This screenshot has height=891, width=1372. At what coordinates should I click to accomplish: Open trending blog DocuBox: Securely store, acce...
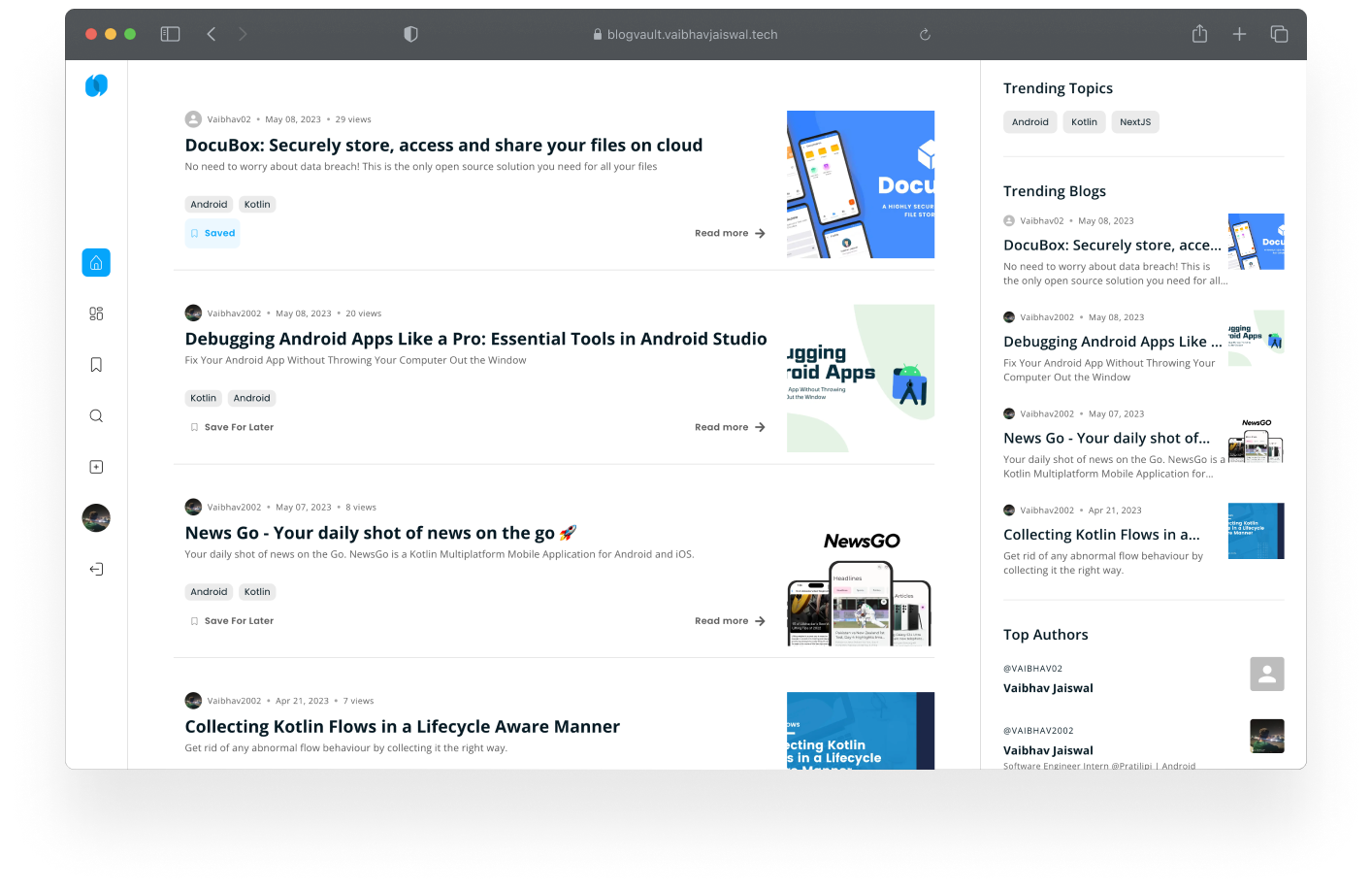(x=1112, y=246)
